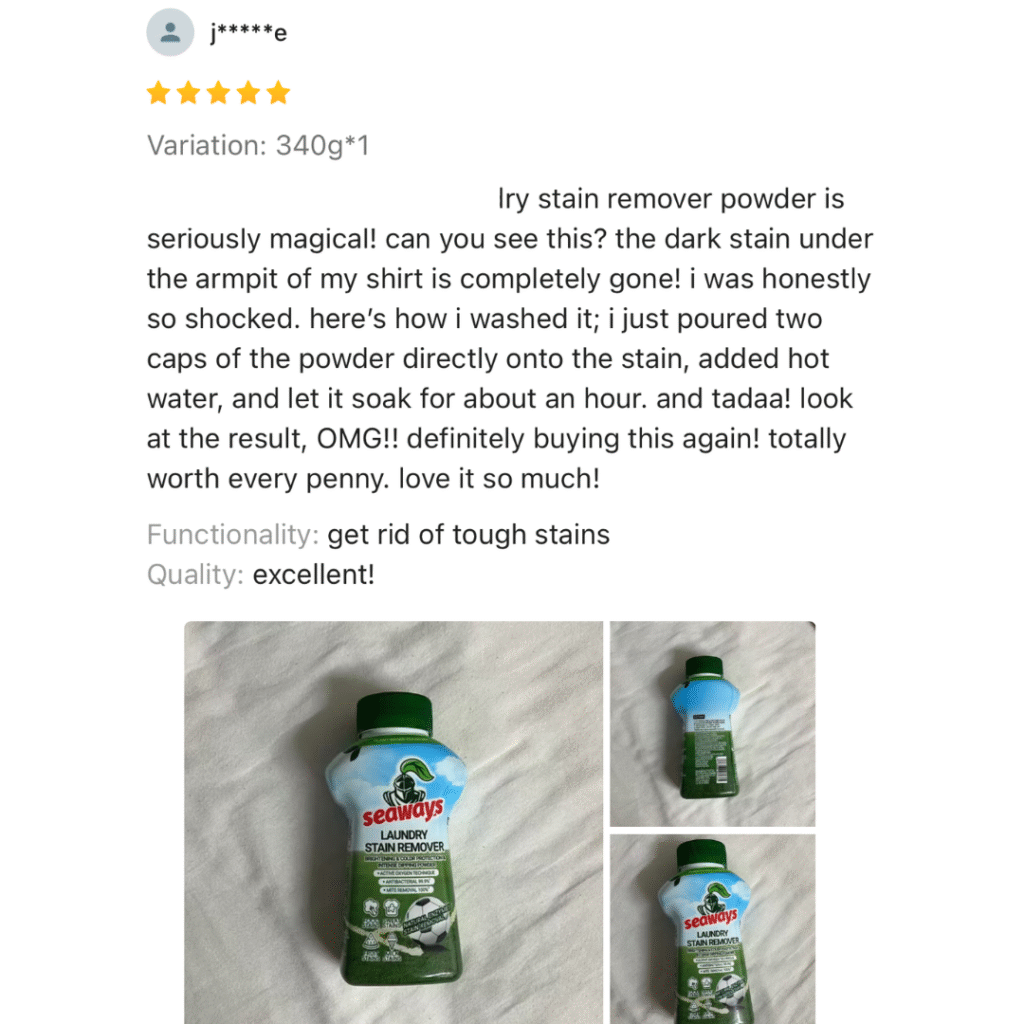1024x1024 pixels.
Task: Open the large front-view bottle photo
Action: point(394,822)
